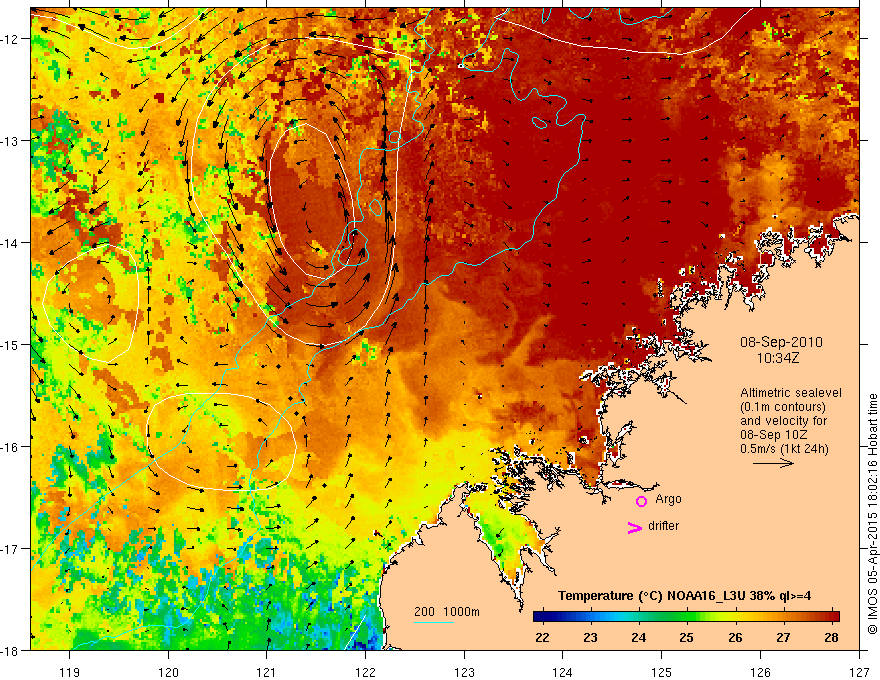This screenshot has height=680, width=880.
Task: Click the longitude axis label 124
Action: (x=563, y=672)
